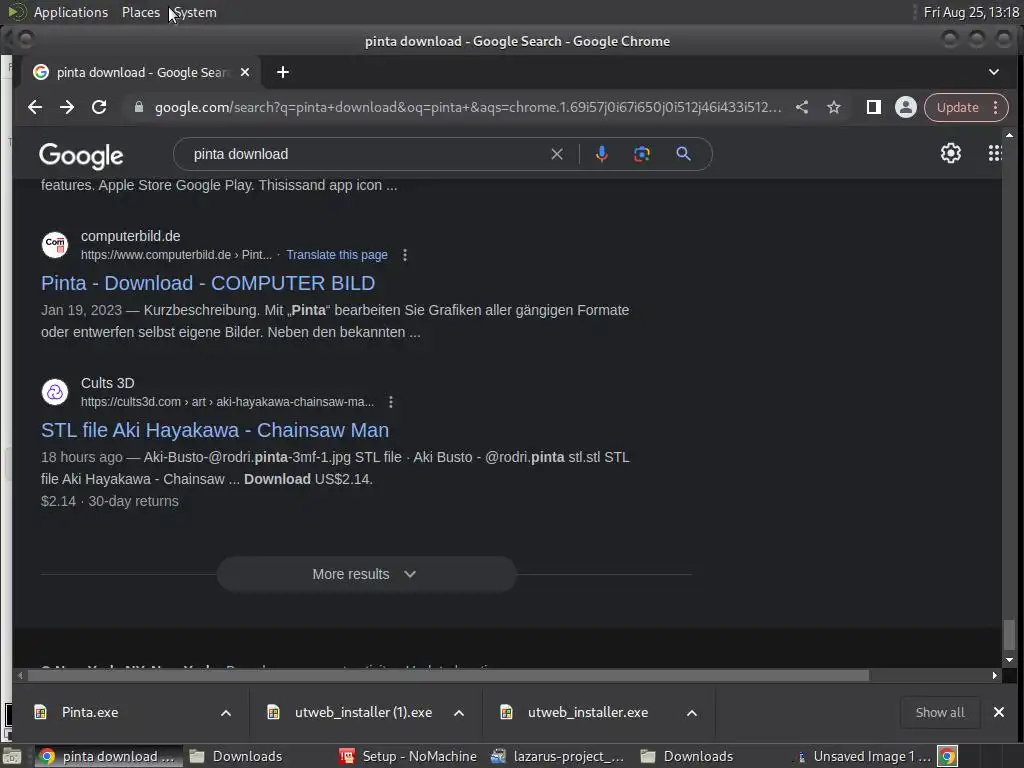Open the Applications menu
Viewport: 1024px width, 768px height.
point(71,12)
